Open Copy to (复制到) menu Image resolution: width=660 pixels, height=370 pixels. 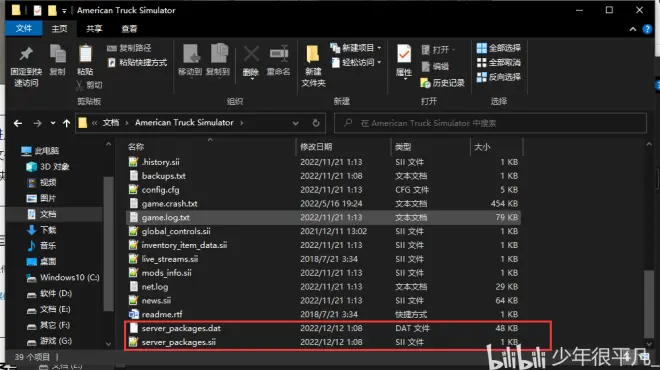pos(218,61)
